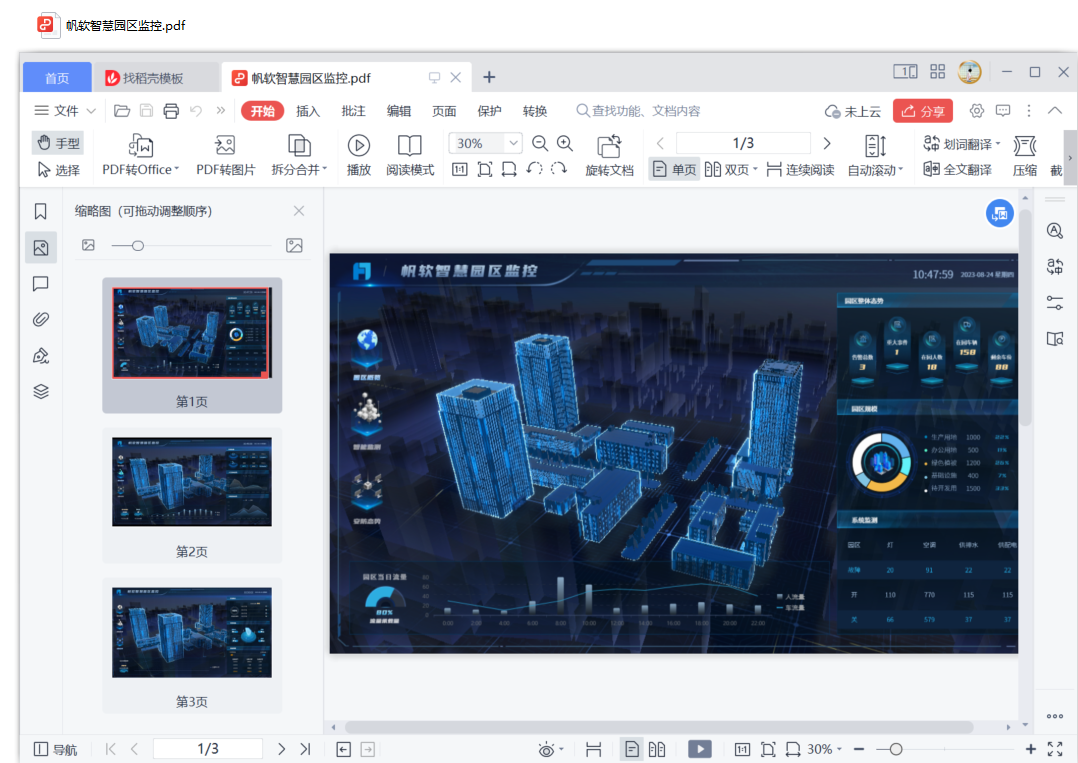Viewport: 1078px width, 763px height.
Task: Print the document
Action: coord(171,111)
